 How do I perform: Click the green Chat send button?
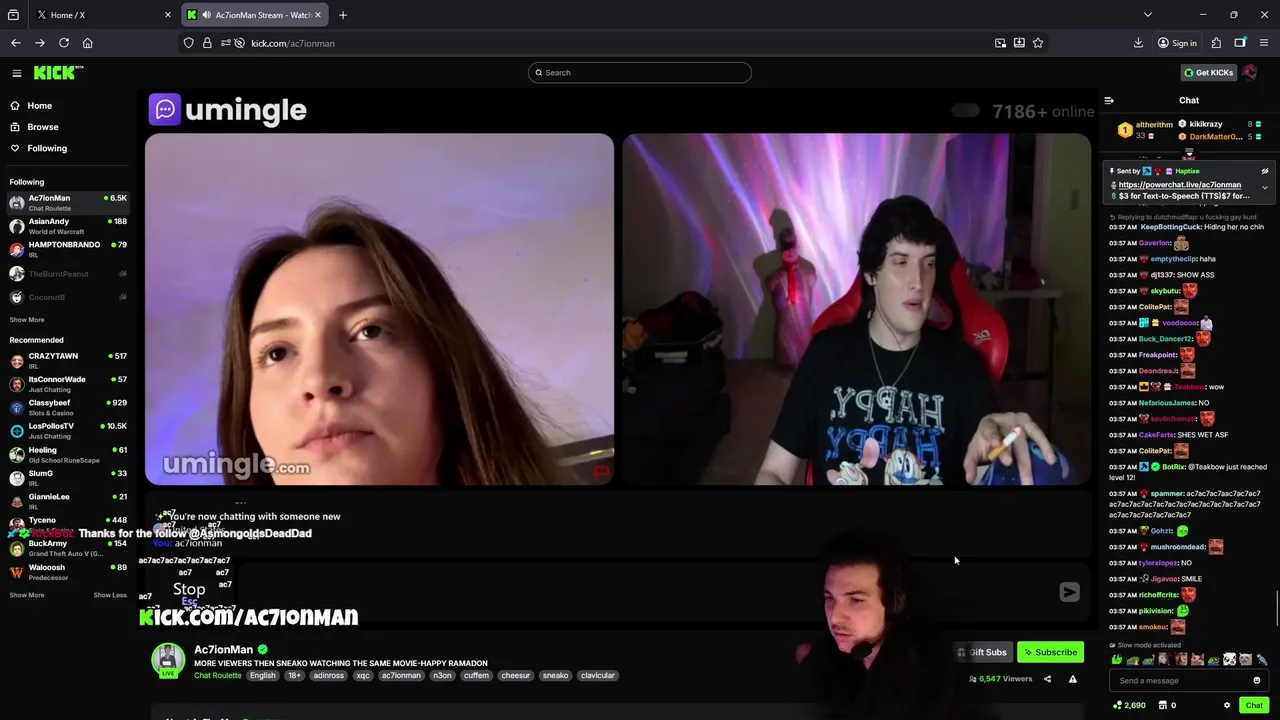click(x=1254, y=705)
